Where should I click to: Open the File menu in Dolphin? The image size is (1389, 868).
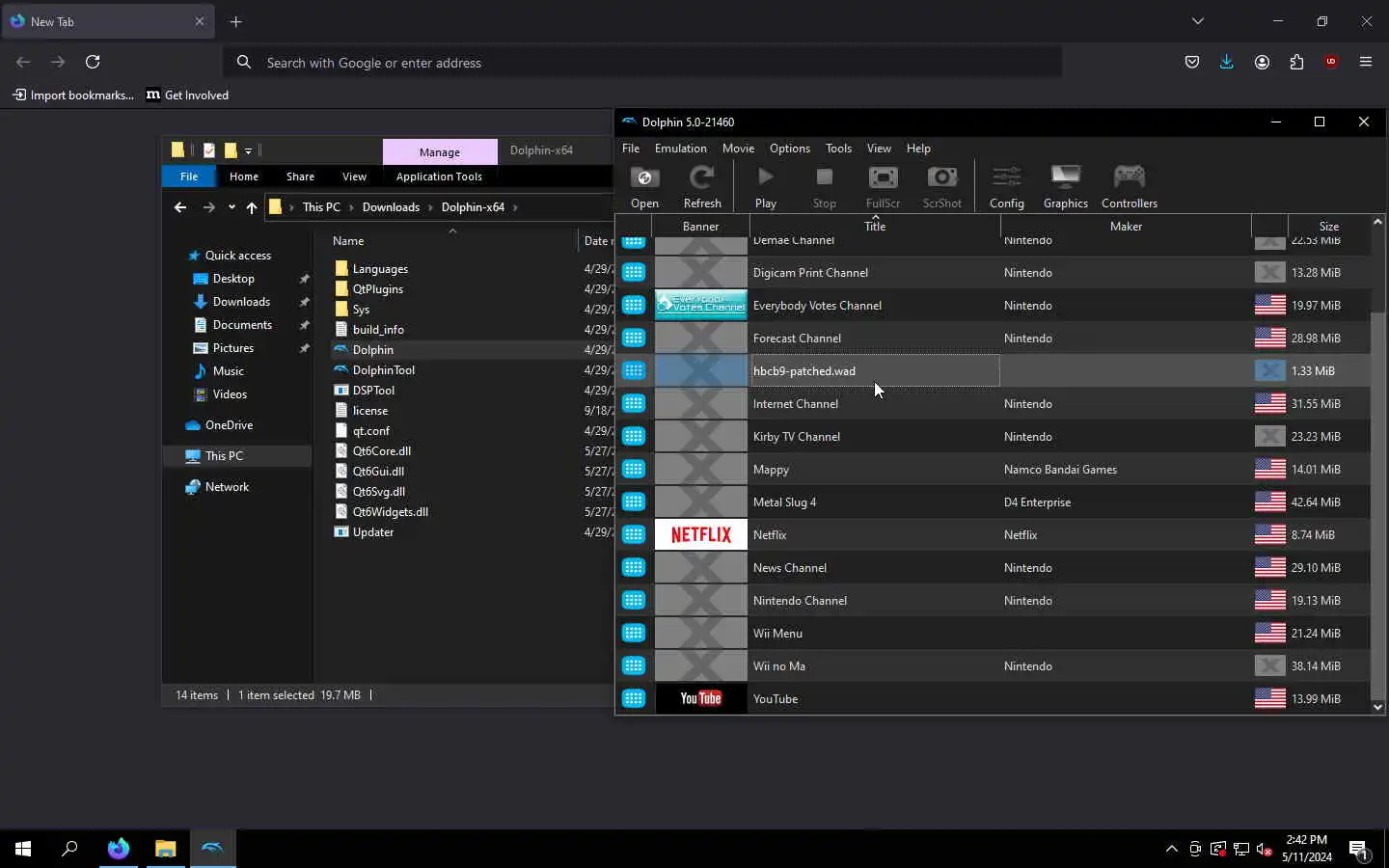631,149
